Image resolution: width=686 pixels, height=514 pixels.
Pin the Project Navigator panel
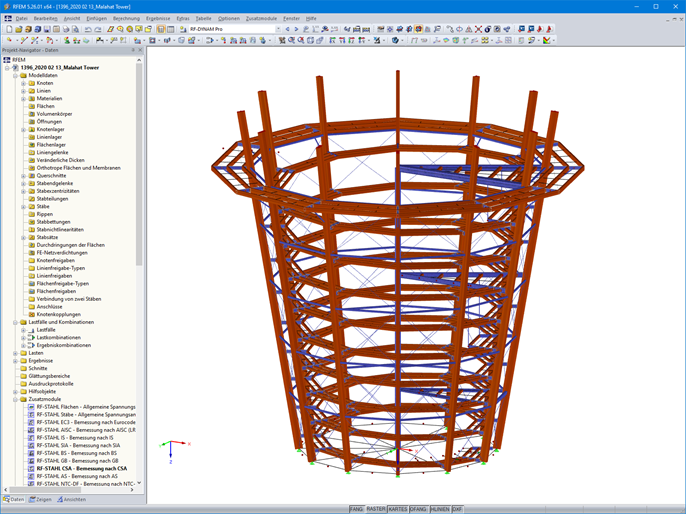[x=133, y=50]
